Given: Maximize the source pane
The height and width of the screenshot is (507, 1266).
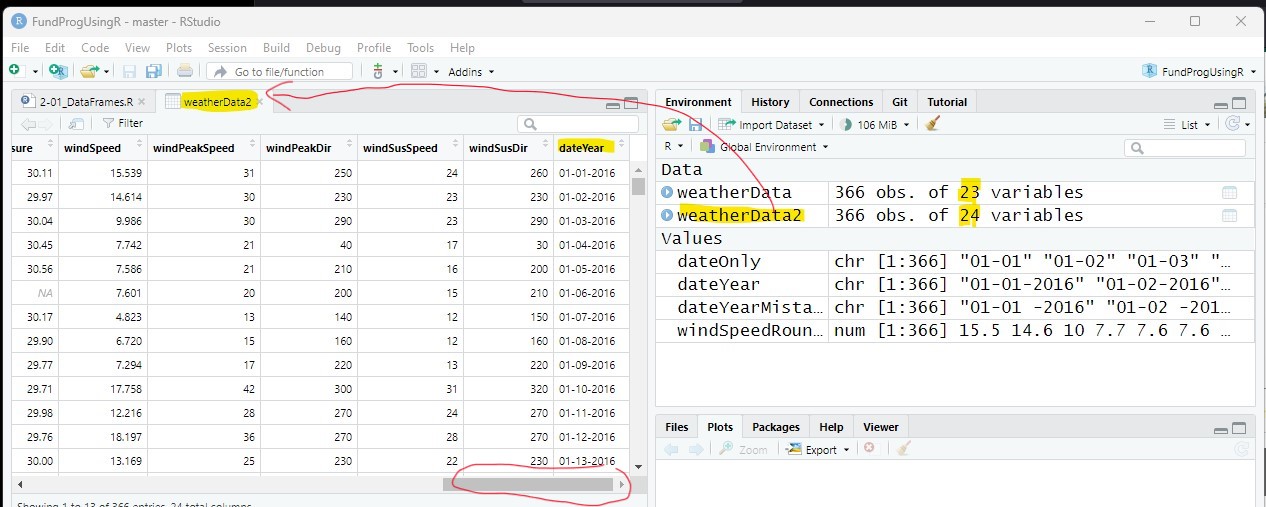Looking at the screenshot, I should (x=631, y=102).
